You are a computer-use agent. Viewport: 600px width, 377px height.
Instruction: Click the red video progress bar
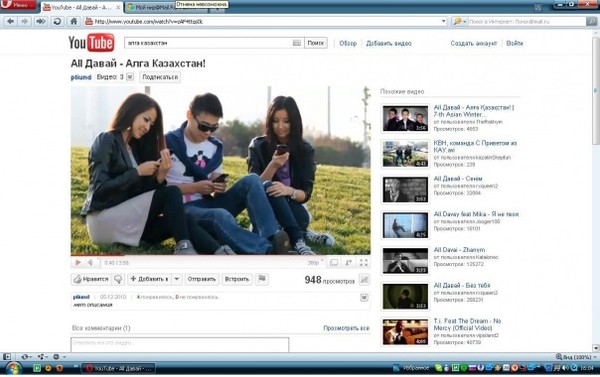click(x=220, y=255)
